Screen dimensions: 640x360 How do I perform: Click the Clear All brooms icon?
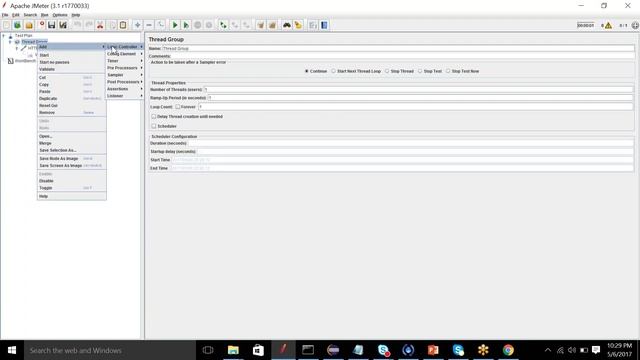[x=272, y=25]
